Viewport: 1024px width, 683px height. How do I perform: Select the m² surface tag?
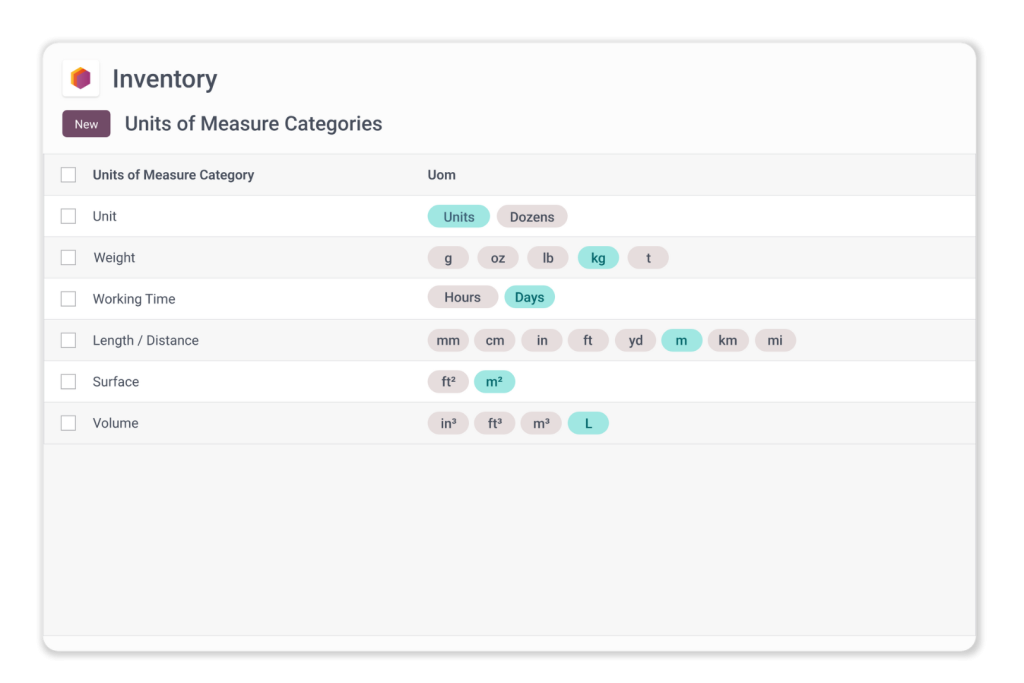click(494, 381)
